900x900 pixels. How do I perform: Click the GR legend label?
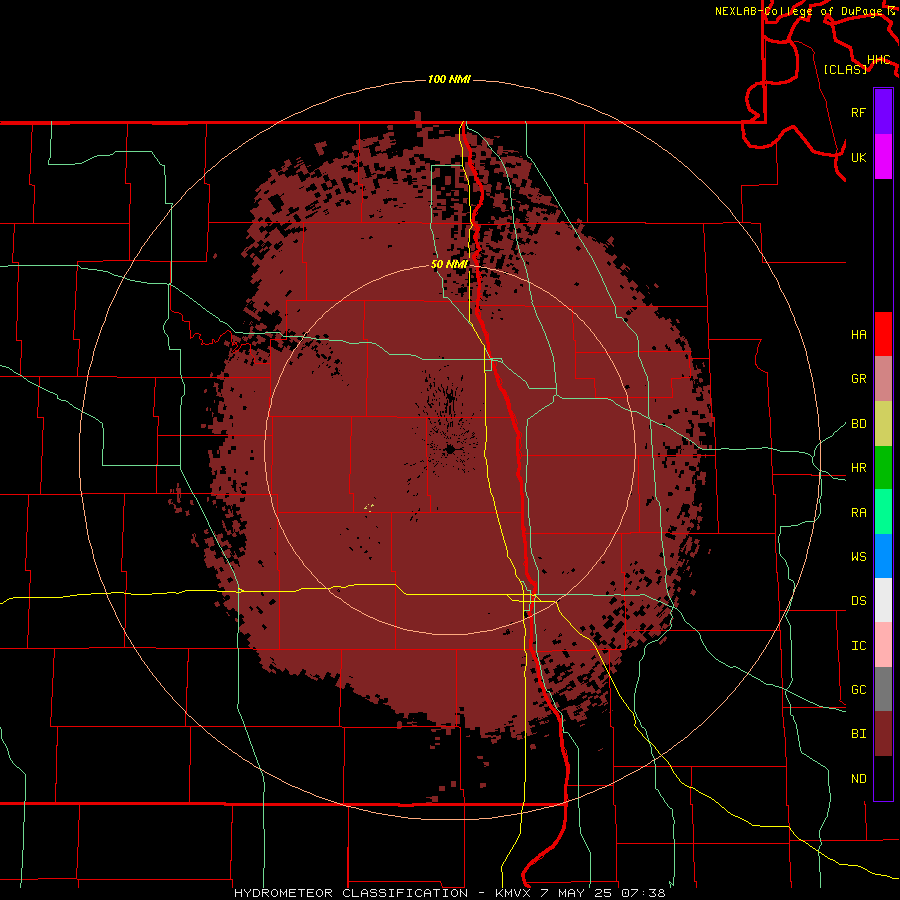point(858,379)
